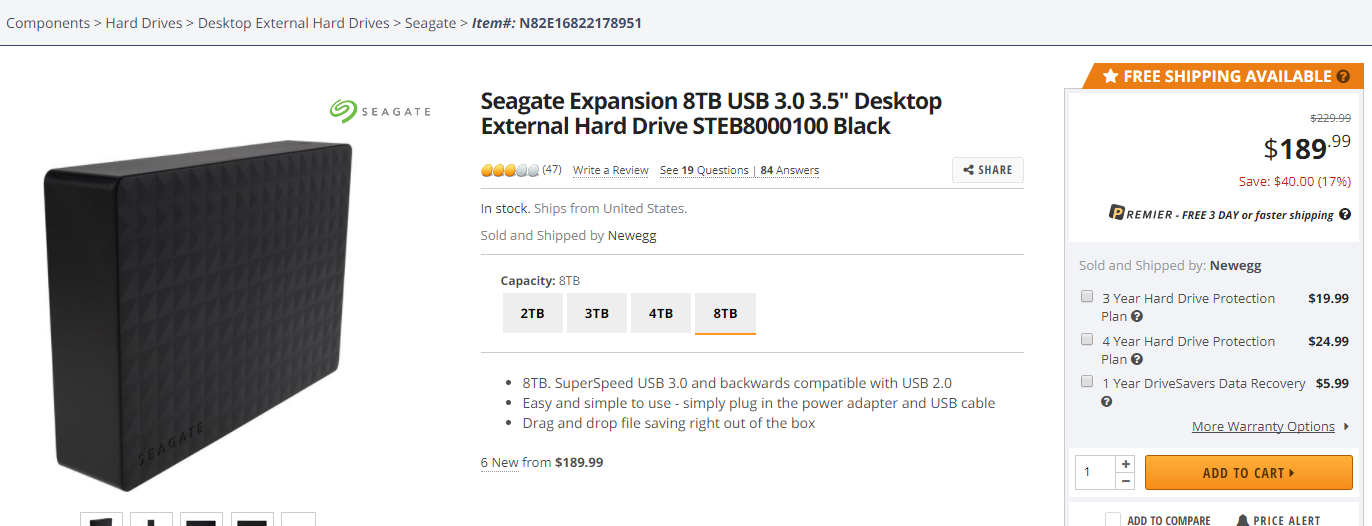Open help for 4 Year Protection Plan
Image resolution: width=1372 pixels, height=526 pixels.
(1137, 359)
